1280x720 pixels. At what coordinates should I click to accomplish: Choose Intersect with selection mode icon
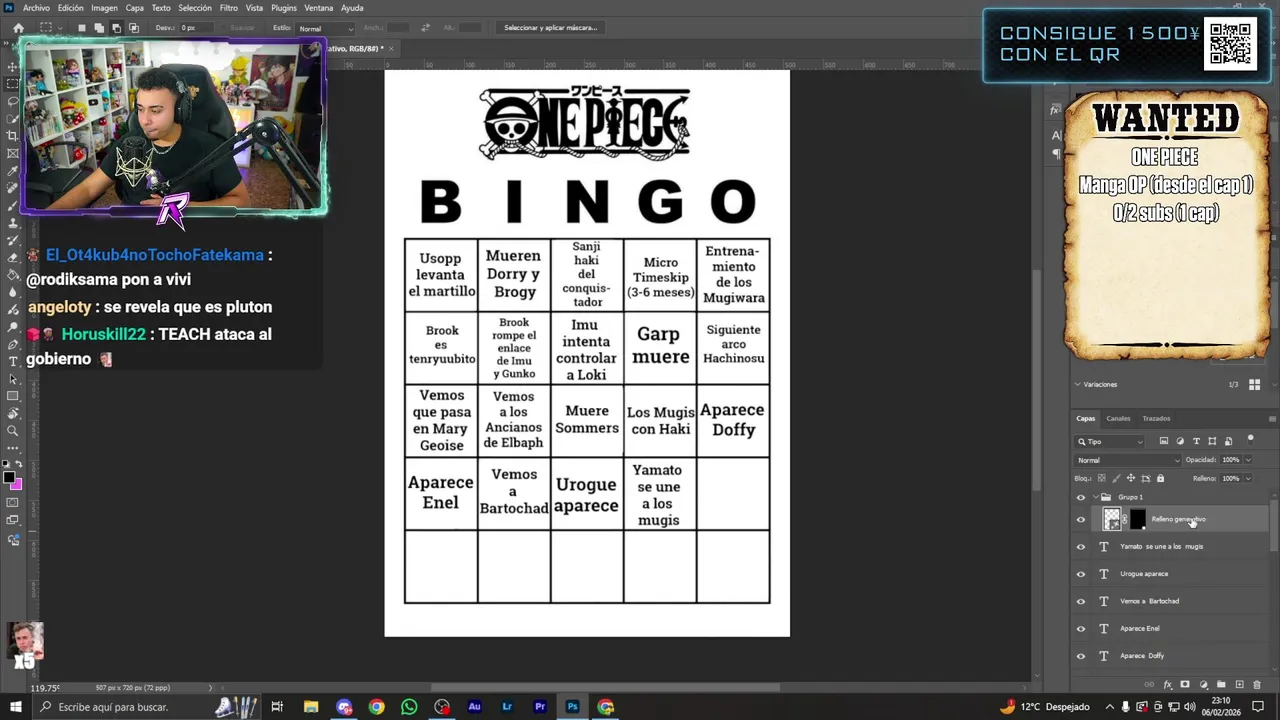[134, 28]
